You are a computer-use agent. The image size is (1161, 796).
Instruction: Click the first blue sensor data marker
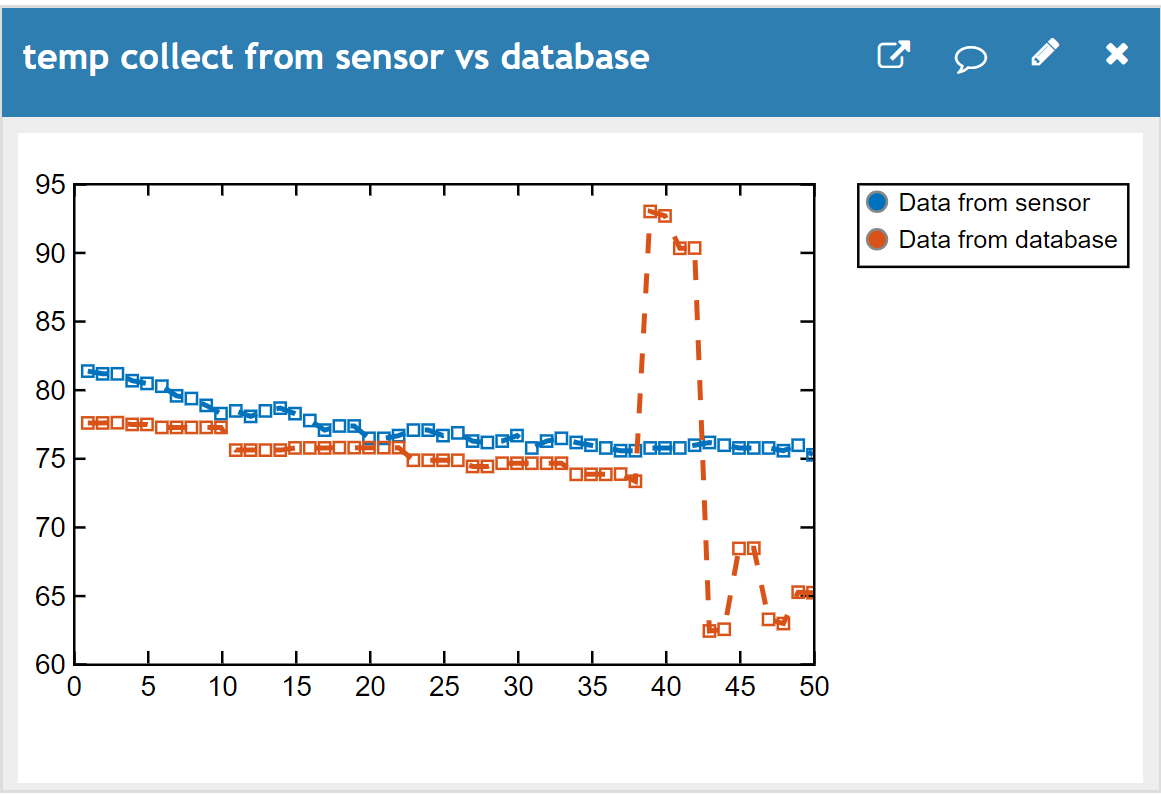tap(87, 371)
